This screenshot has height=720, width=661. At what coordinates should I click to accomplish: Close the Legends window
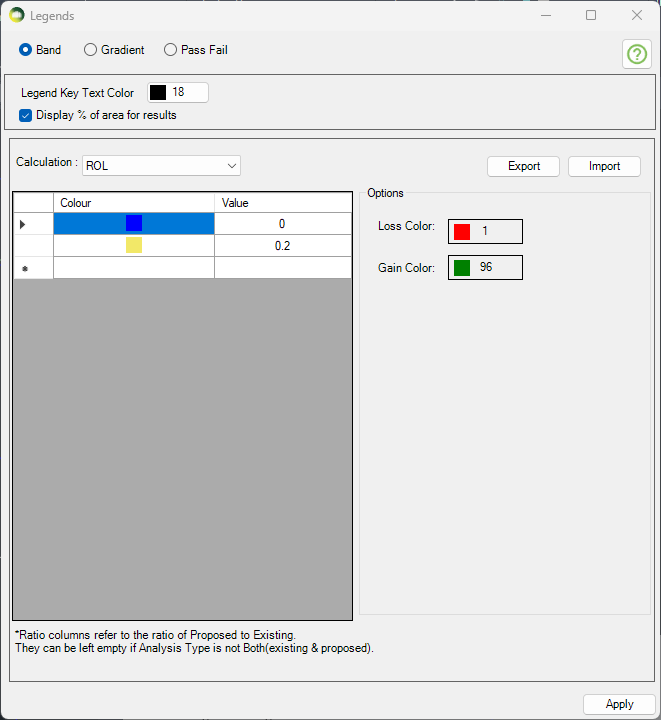(x=637, y=15)
